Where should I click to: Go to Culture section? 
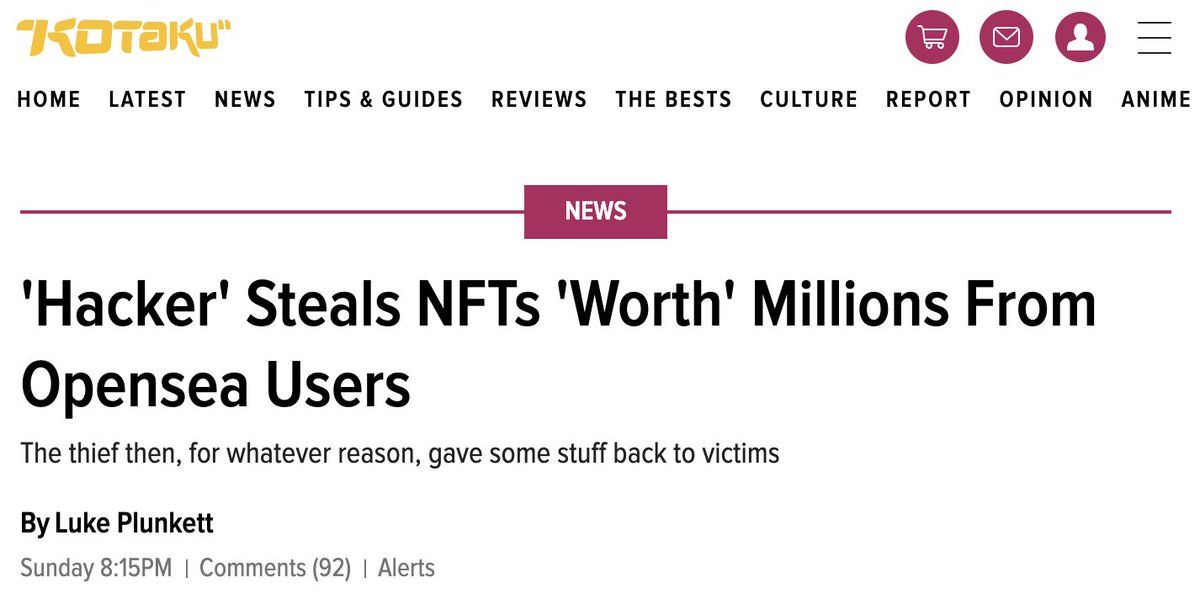coord(809,99)
